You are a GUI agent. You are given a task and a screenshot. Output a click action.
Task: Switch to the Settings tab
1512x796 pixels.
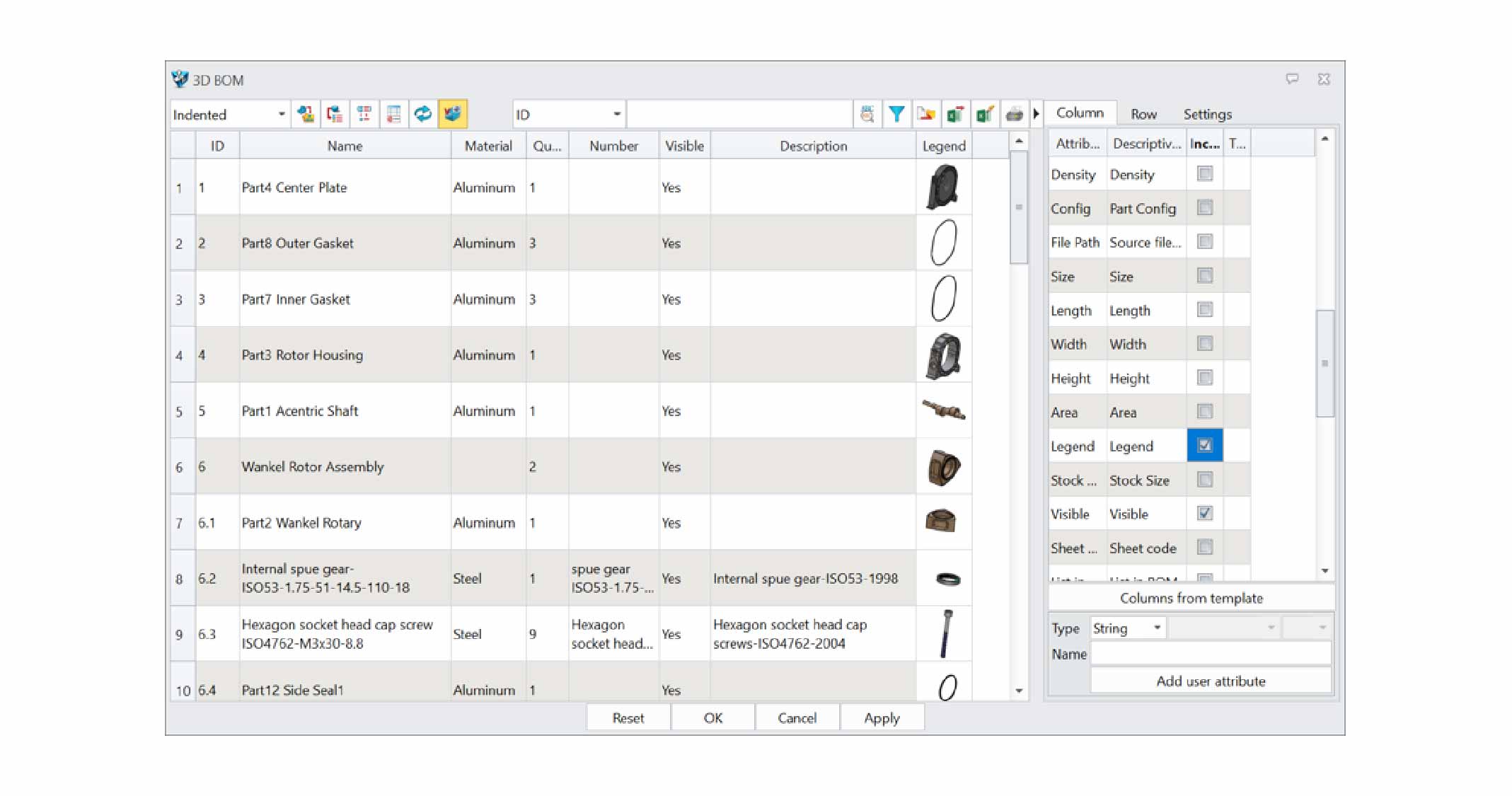point(1207,114)
